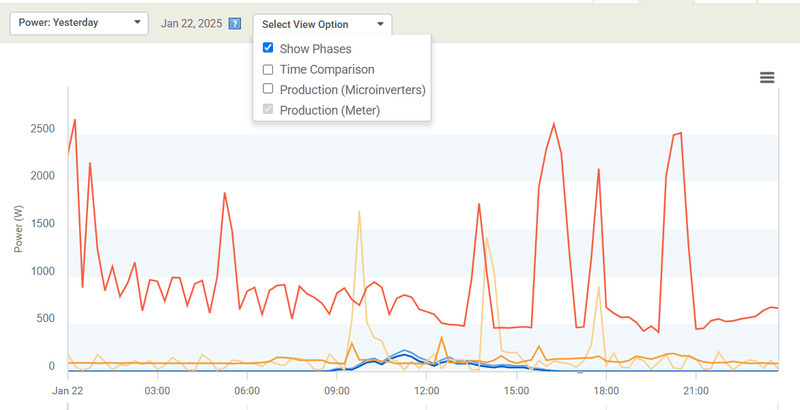Click the 2500 value on power axis
Viewport: 800px width, 410px height.
pos(42,129)
